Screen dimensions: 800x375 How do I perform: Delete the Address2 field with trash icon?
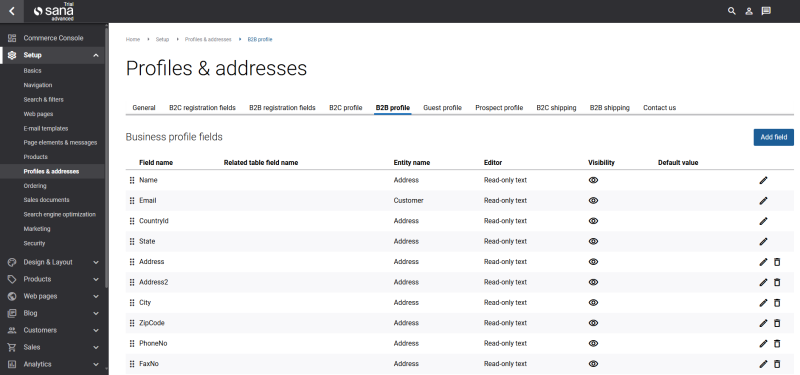click(777, 282)
